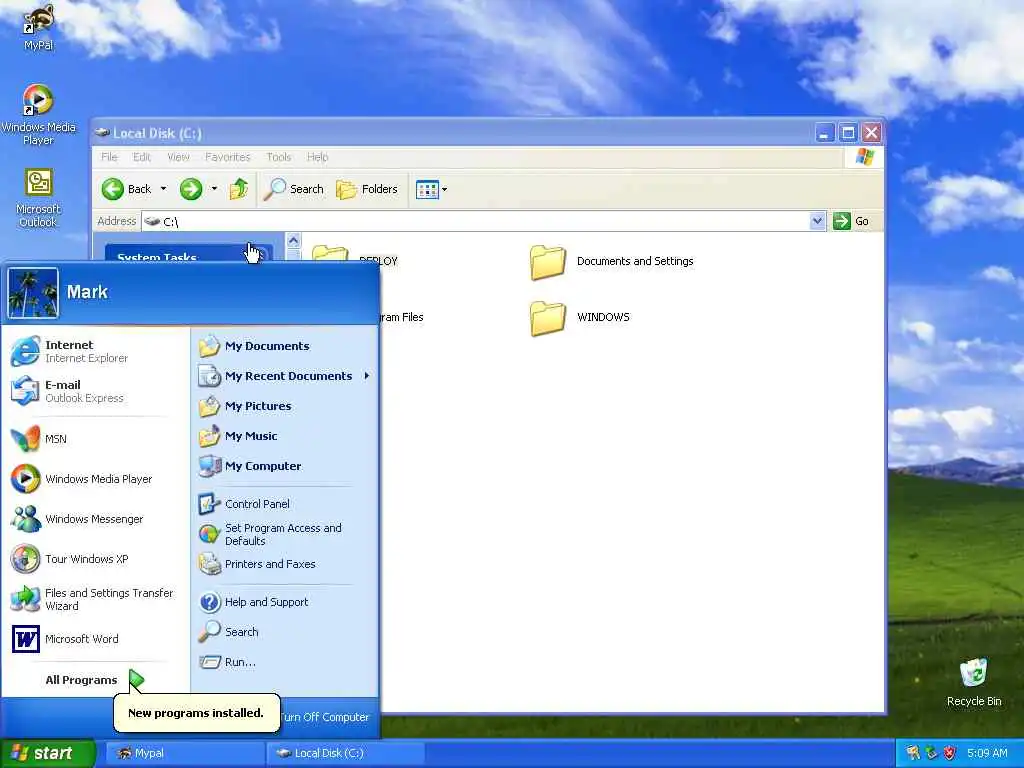Toggle the Folders pane button
Image resolution: width=1024 pixels, height=768 pixels.
[x=366, y=189]
